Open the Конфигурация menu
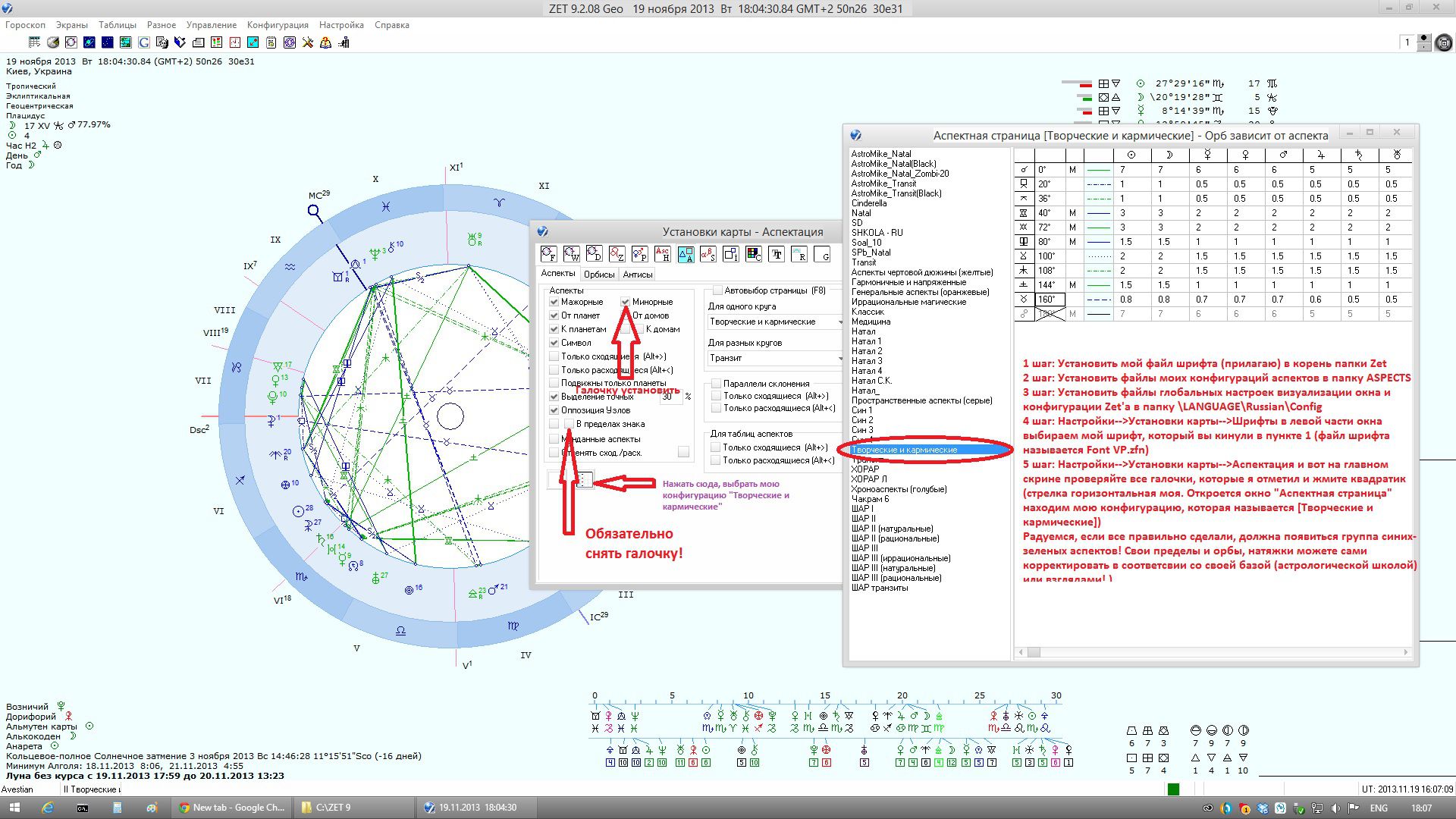Screen dimensions: 1456x819 [x=278, y=25]
